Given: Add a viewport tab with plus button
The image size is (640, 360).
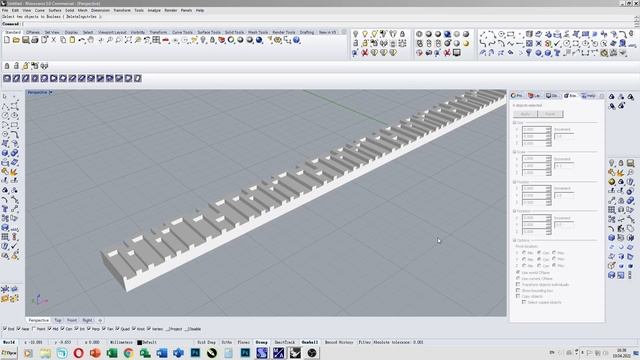Looking at the screenshot, I should [100, 320].
